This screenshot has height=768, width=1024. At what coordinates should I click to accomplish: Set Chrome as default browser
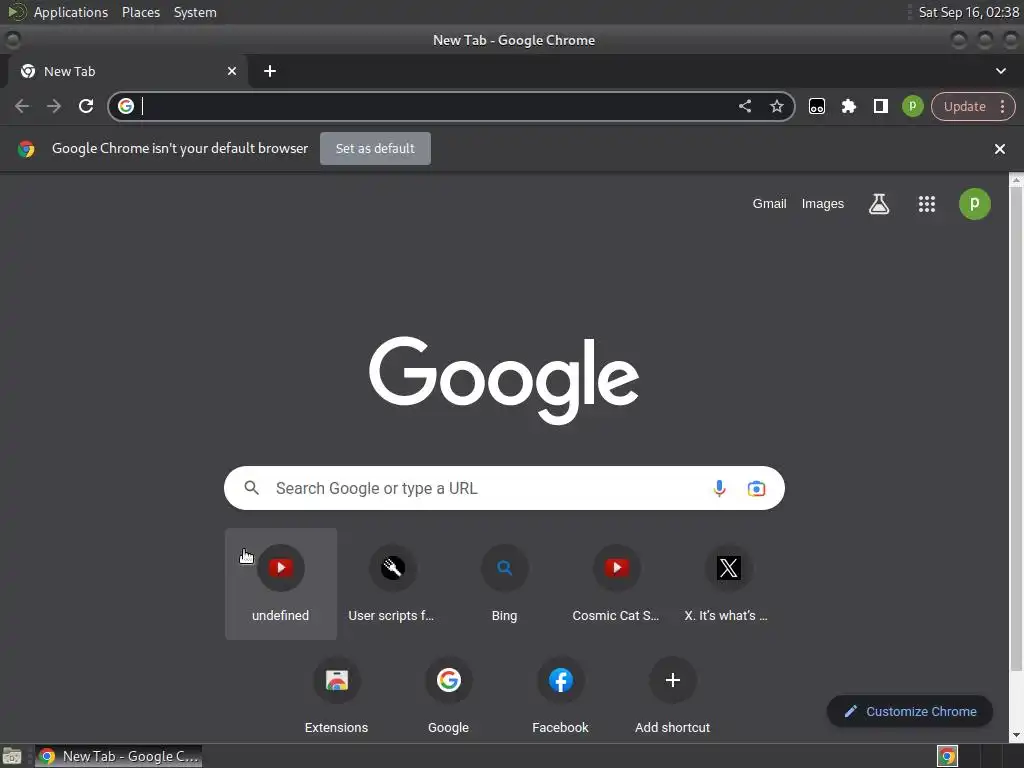[x=375, y=148]
